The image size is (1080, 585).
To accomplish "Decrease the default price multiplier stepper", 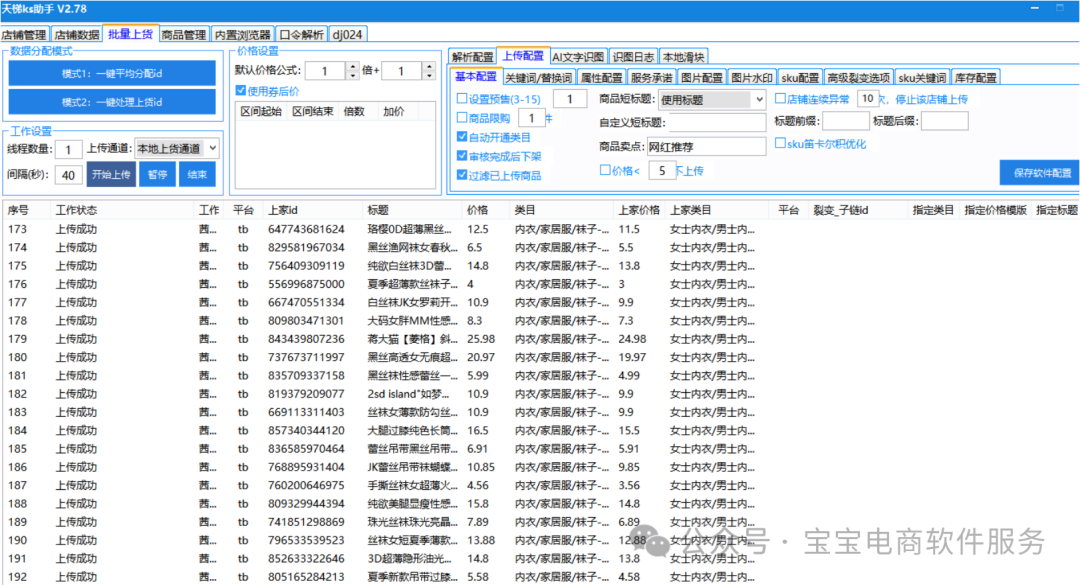I will (x=352, y=74).
